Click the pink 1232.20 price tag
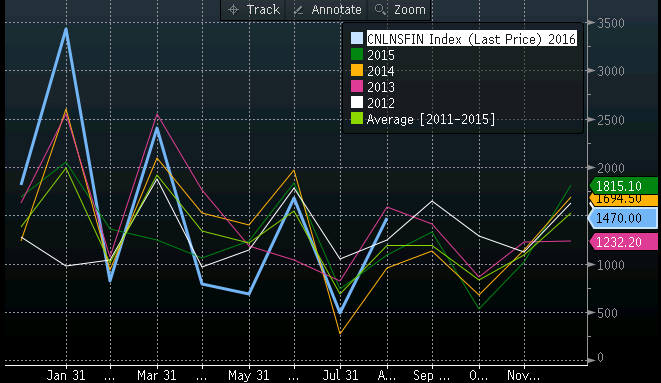 [623, 242]
